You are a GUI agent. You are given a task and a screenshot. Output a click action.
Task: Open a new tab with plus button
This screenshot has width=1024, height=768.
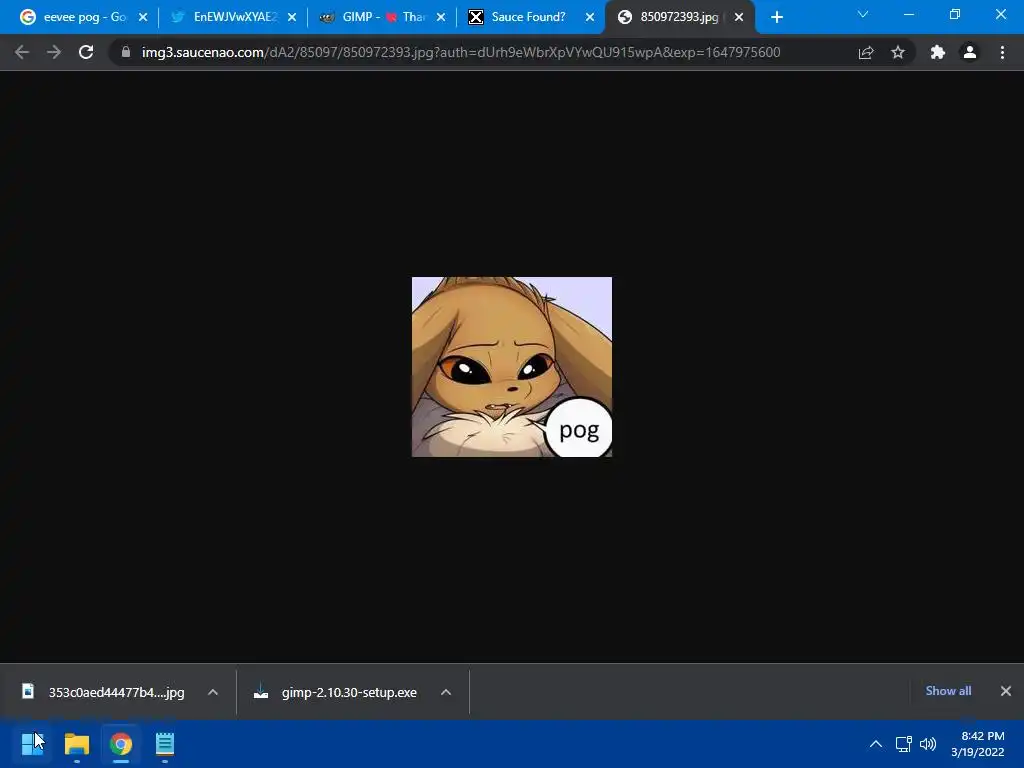776,17
